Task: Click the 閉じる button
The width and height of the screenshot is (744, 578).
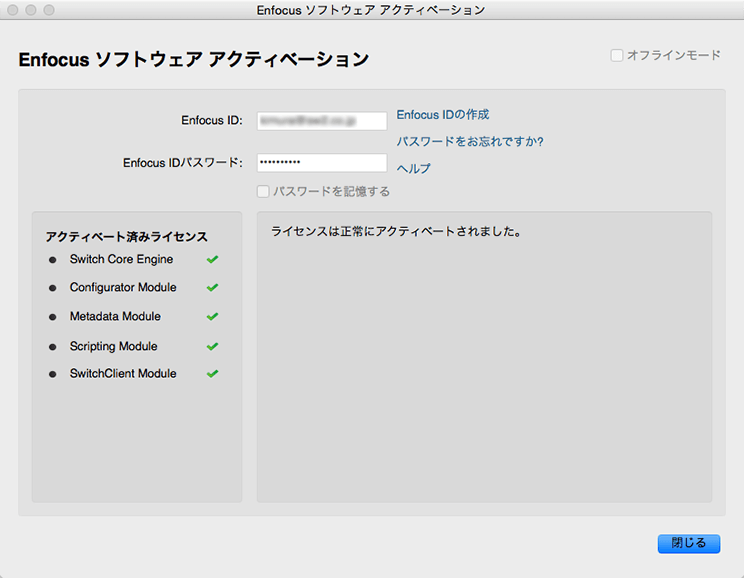Action: pos(688,543)
